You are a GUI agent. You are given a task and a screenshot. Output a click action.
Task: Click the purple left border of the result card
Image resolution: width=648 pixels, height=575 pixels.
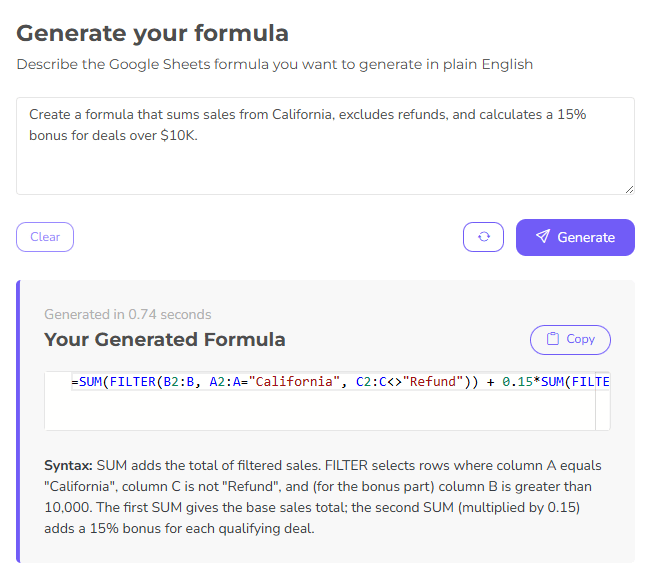pos(18,420)
